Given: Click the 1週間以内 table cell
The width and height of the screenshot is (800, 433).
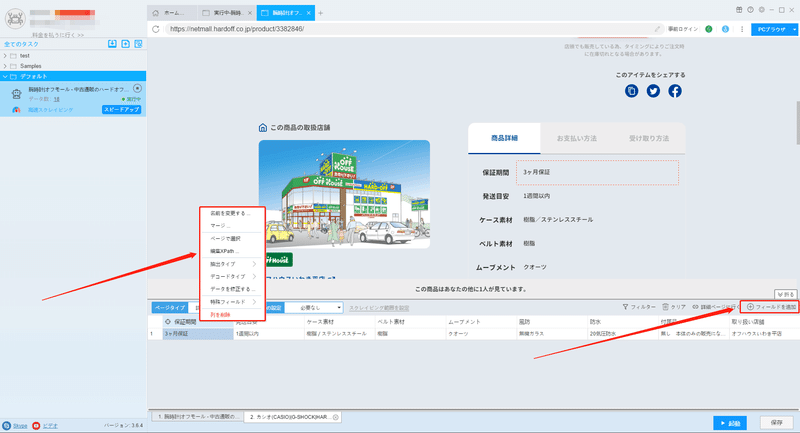Looking at the screenshot, I should (x=269, y=334).
